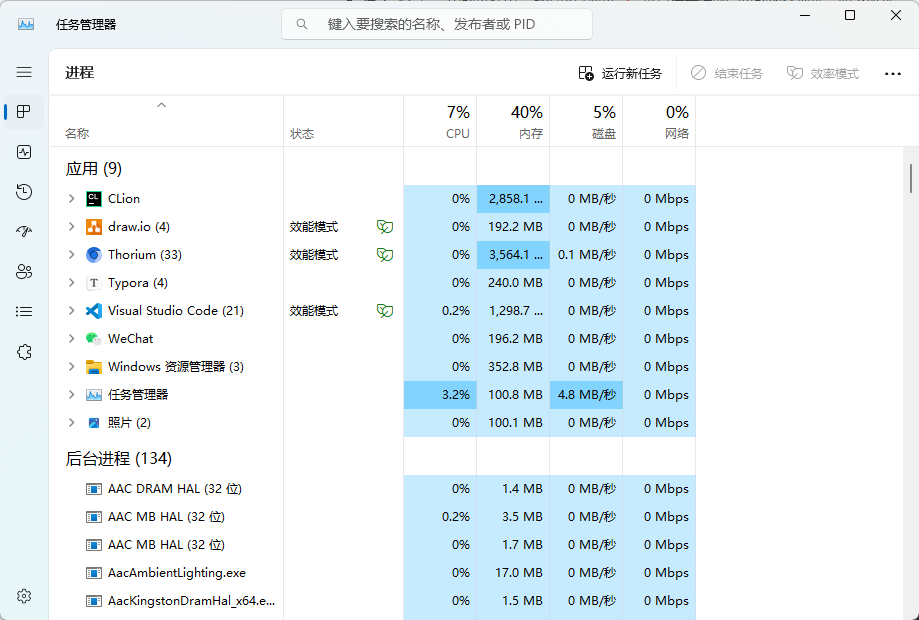Expand the CLion process group
The width and height of the screenshot is (919, 620).
[x=70, y=198]
